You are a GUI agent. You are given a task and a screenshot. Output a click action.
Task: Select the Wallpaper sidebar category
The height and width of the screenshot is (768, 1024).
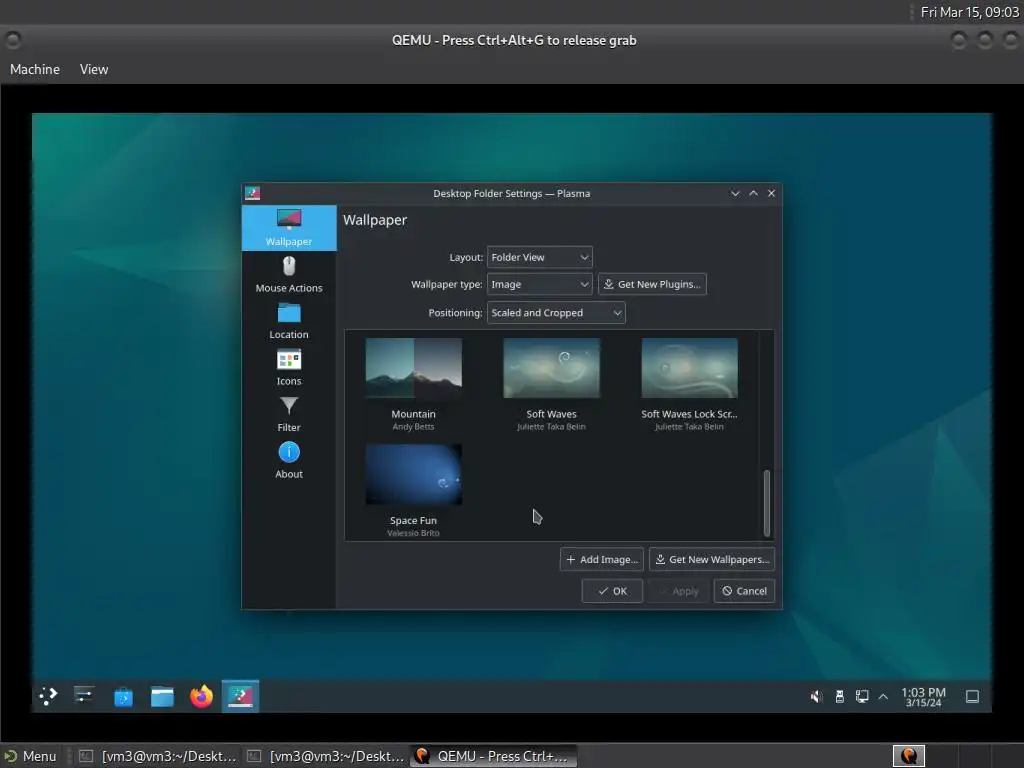coord(289,228)
